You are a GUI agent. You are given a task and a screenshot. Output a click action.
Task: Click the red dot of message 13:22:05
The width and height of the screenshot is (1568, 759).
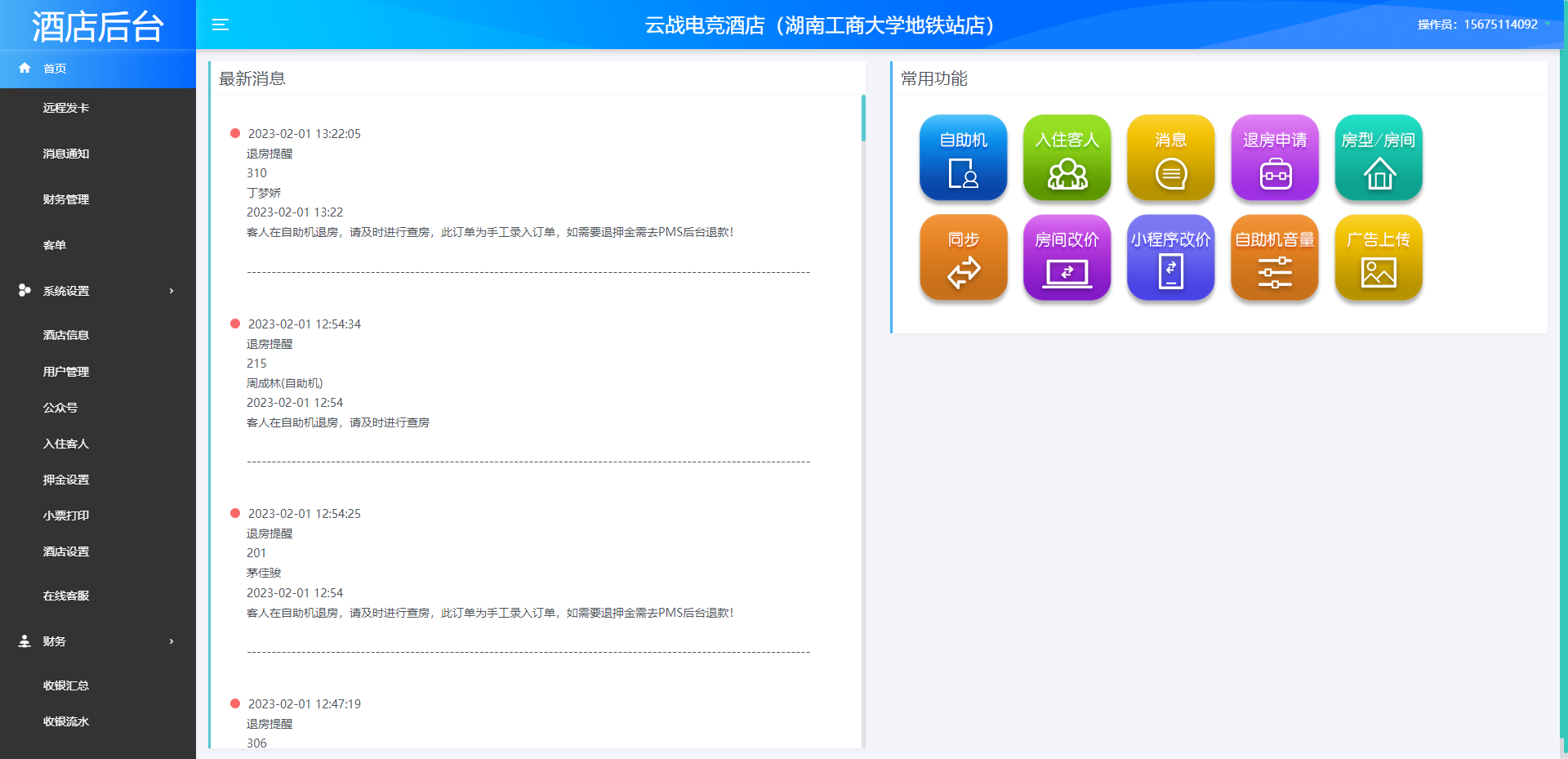(235, 133)
